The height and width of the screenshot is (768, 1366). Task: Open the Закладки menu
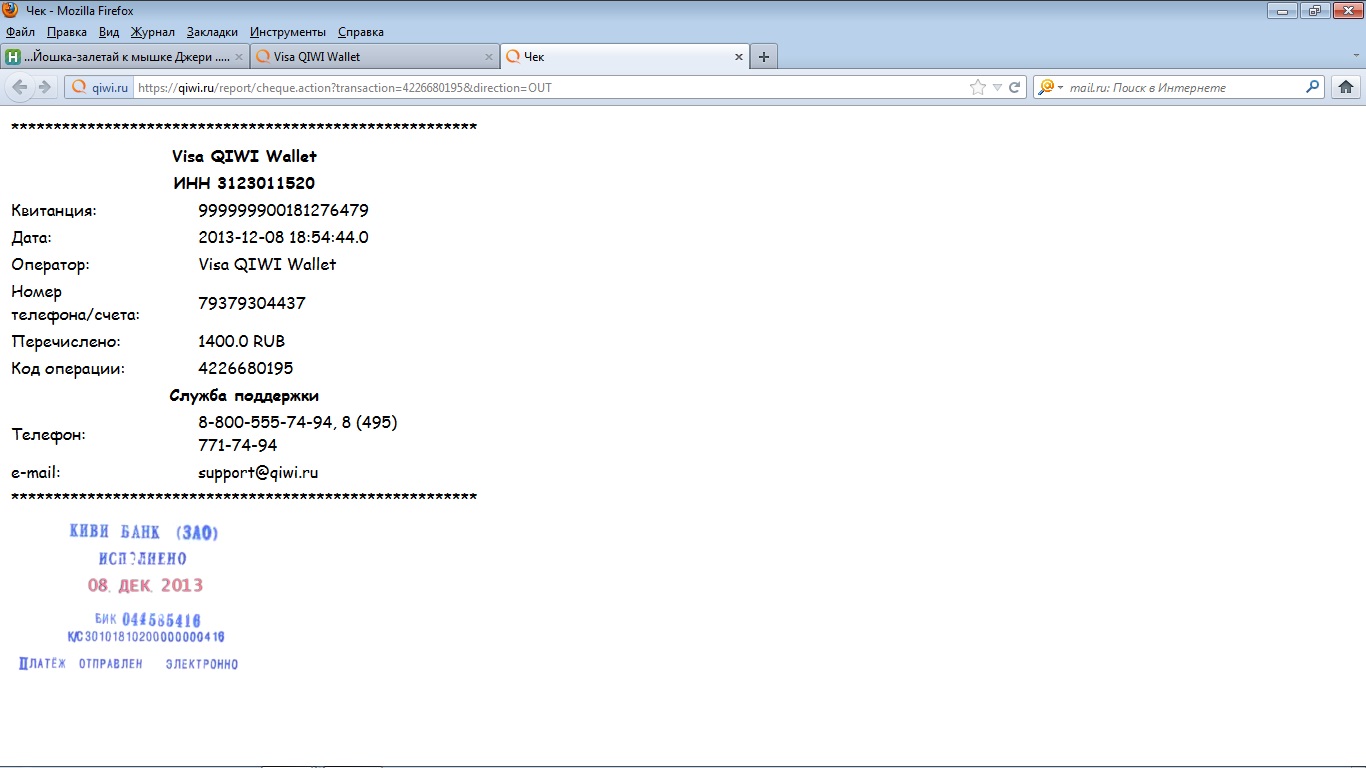(x=212, y=32)
